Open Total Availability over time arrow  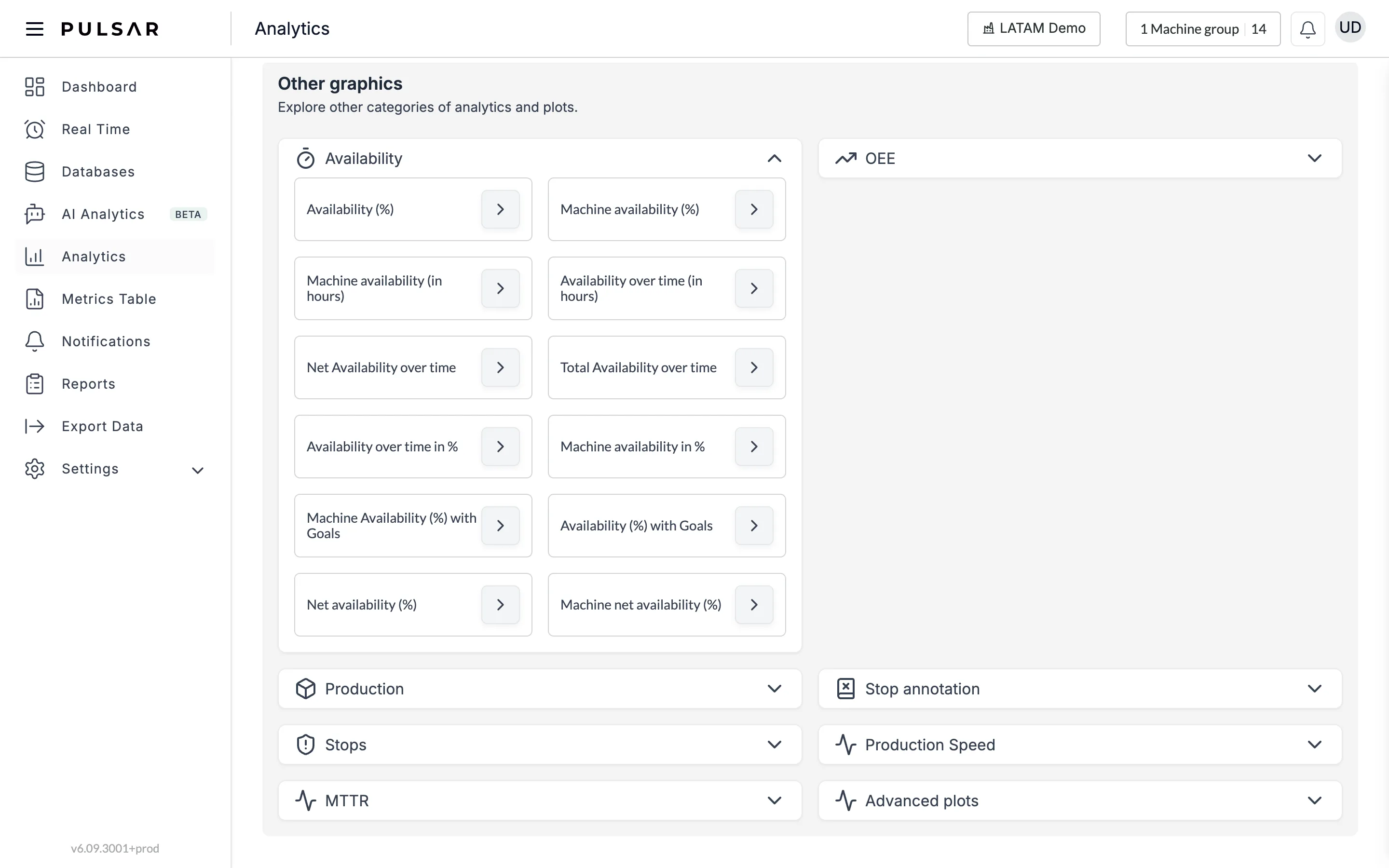click(x=754, y=367)
